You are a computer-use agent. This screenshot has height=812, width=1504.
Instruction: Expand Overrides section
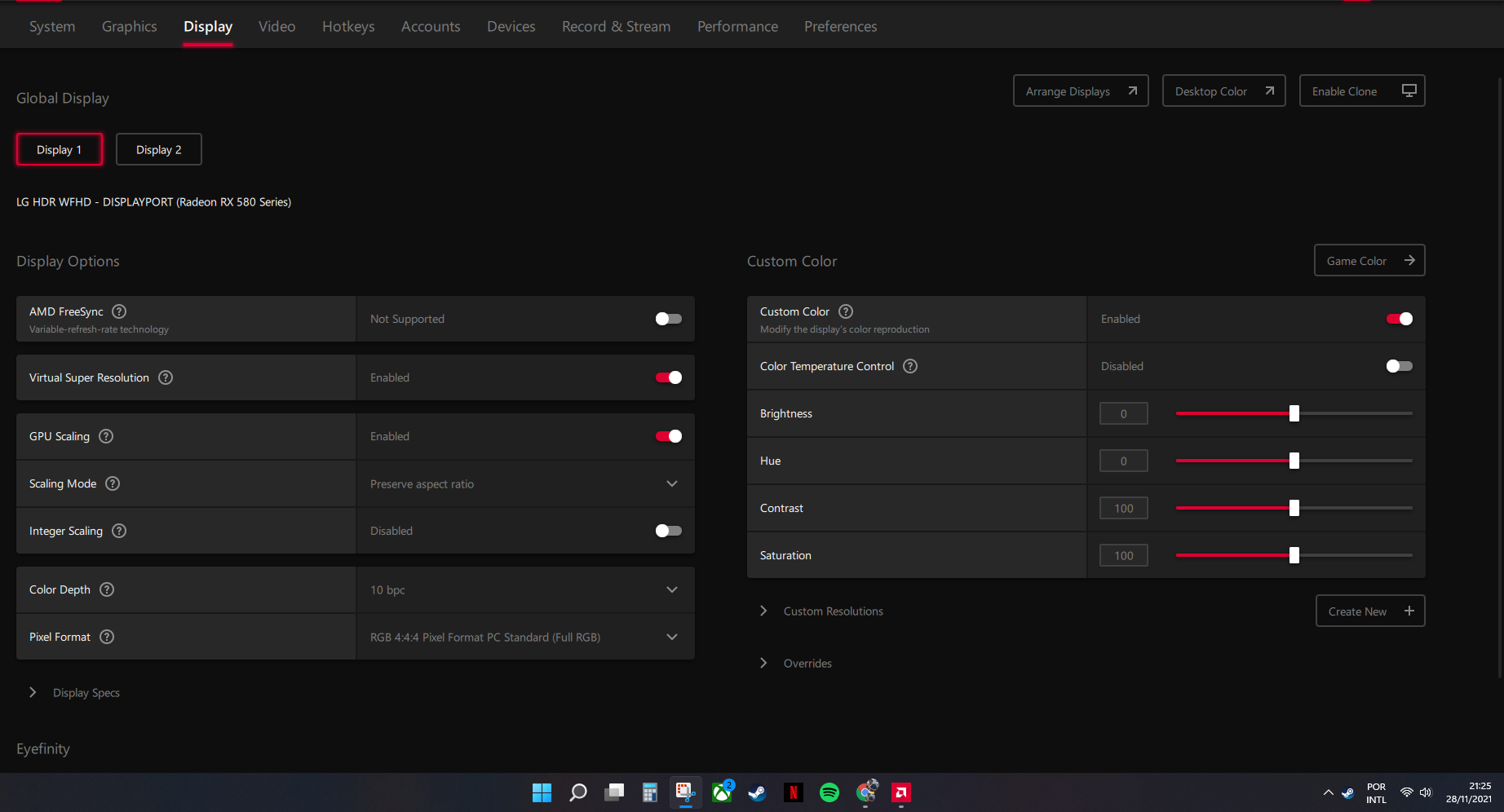[x=796, y=663]
